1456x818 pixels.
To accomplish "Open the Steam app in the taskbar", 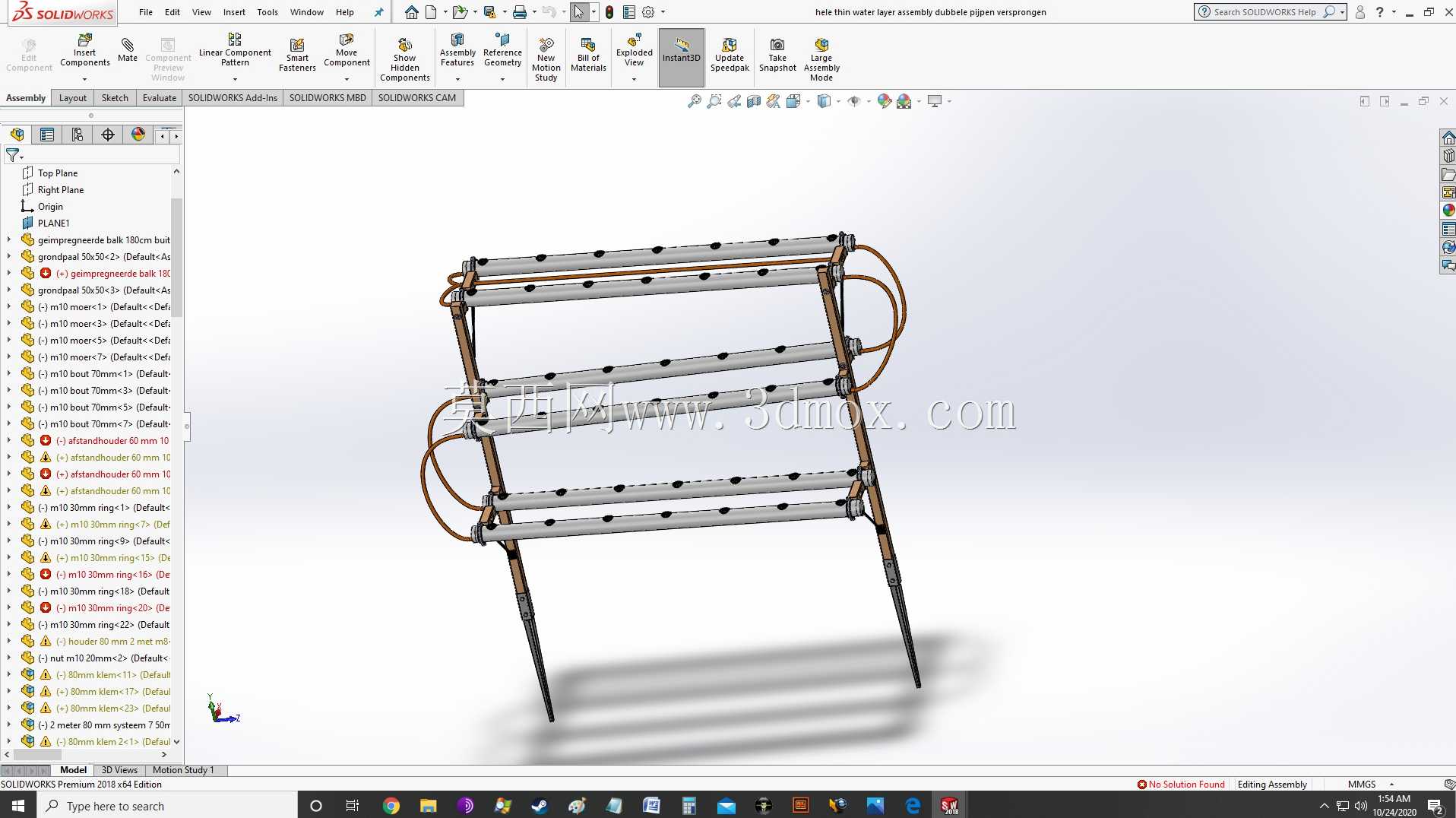I will point(540,806).
